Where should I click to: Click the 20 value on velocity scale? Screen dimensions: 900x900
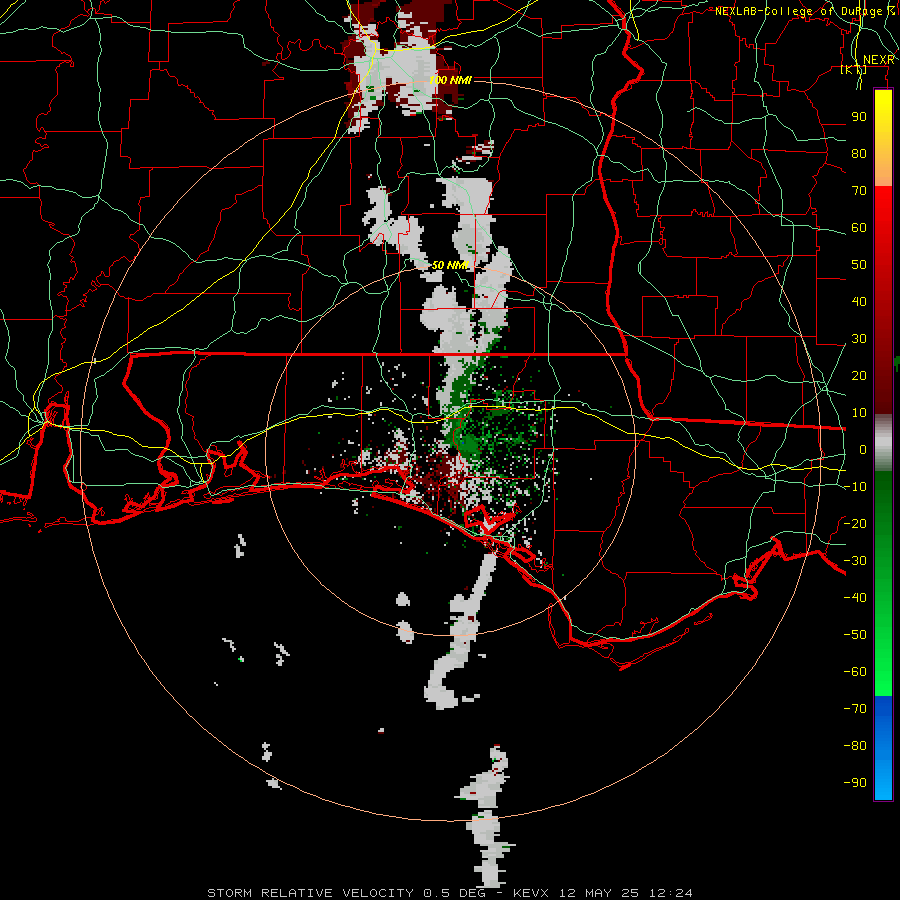coord(859,375)
